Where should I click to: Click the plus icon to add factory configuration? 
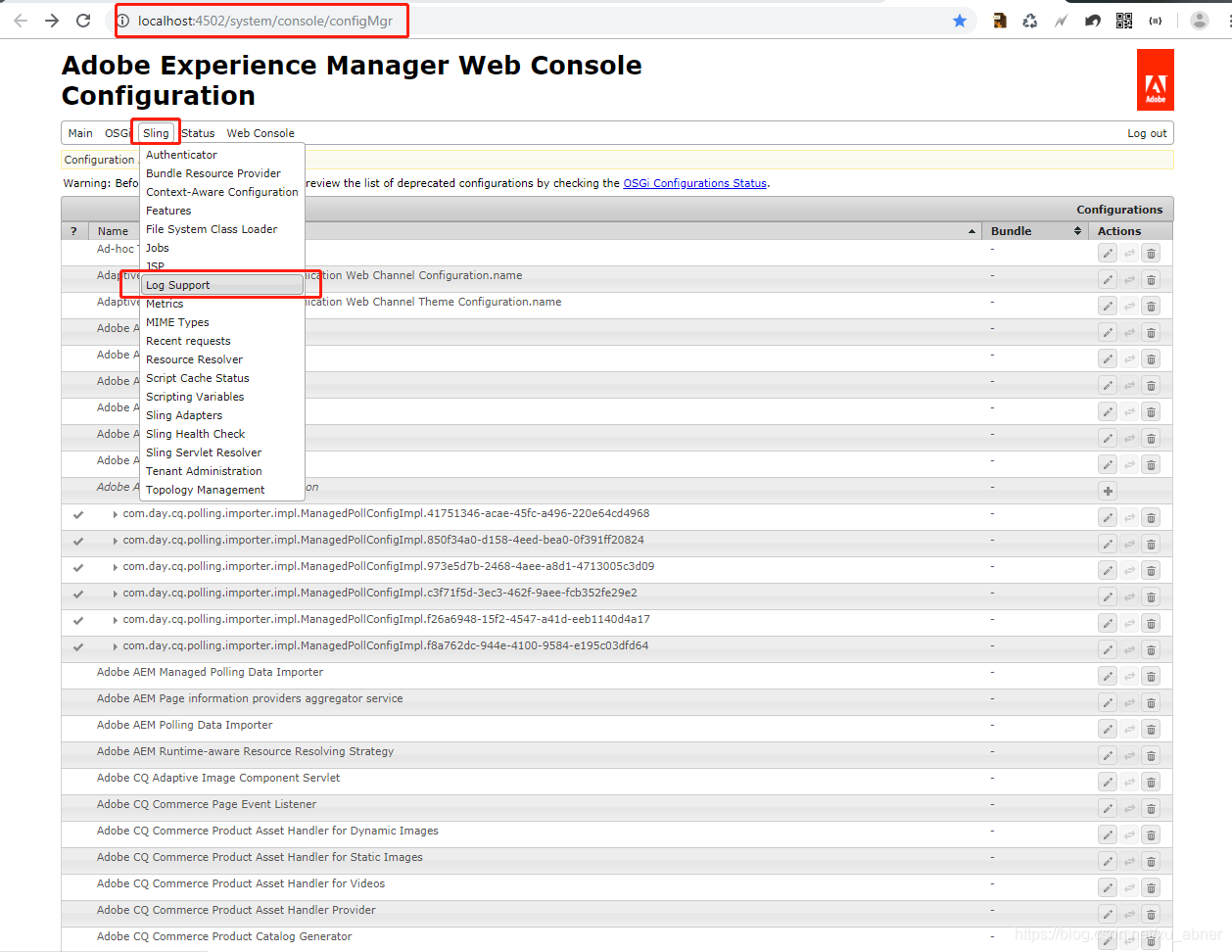(x=1108, y=492)
